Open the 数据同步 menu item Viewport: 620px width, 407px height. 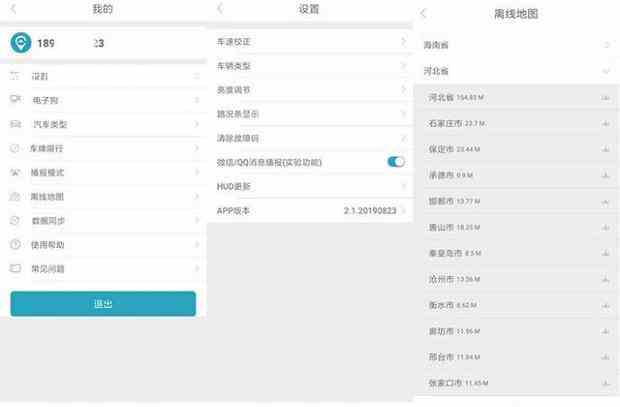point(103,220)
